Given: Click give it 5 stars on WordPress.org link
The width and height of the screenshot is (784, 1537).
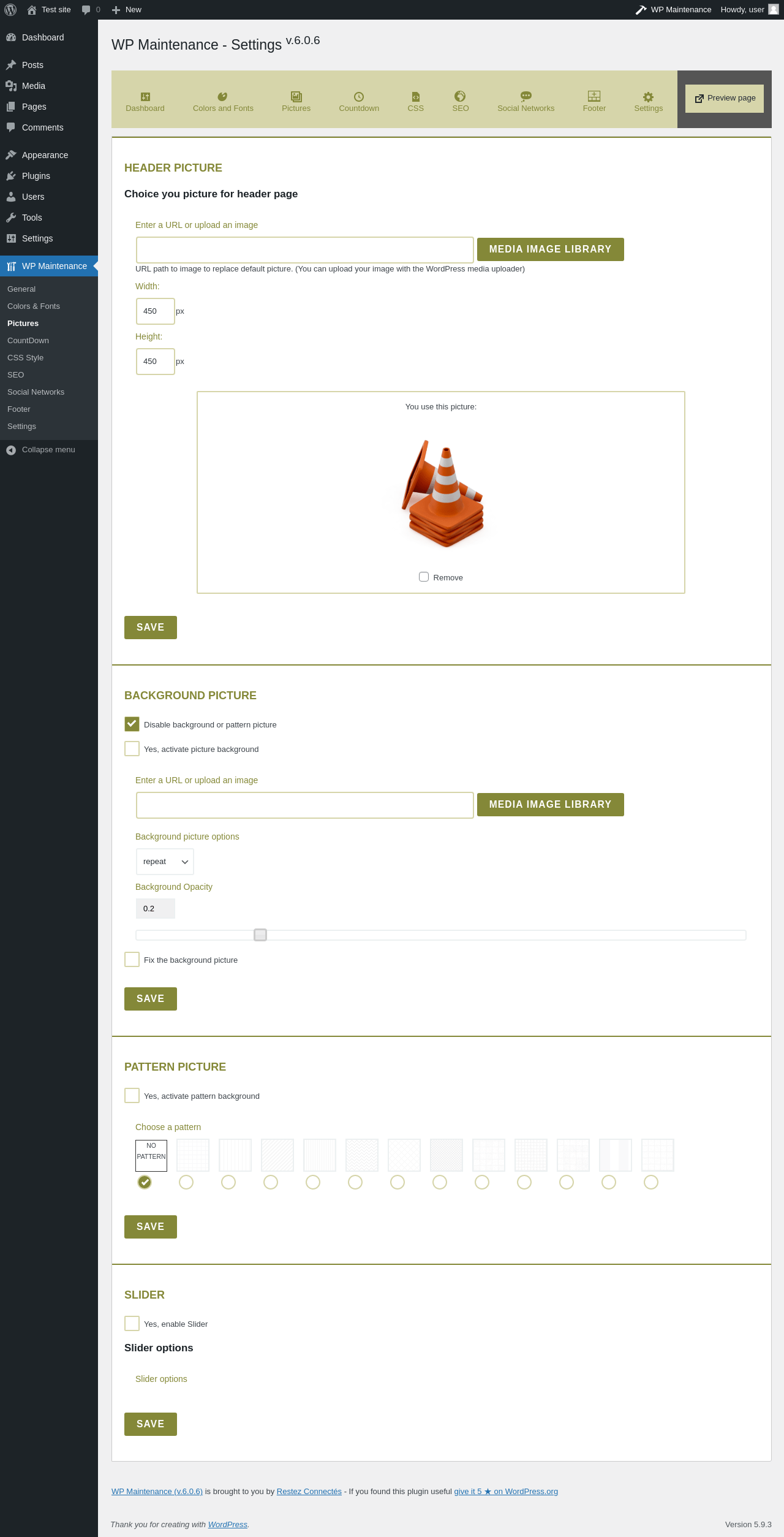Looking at the screenshot, I should pos(506,1492).
